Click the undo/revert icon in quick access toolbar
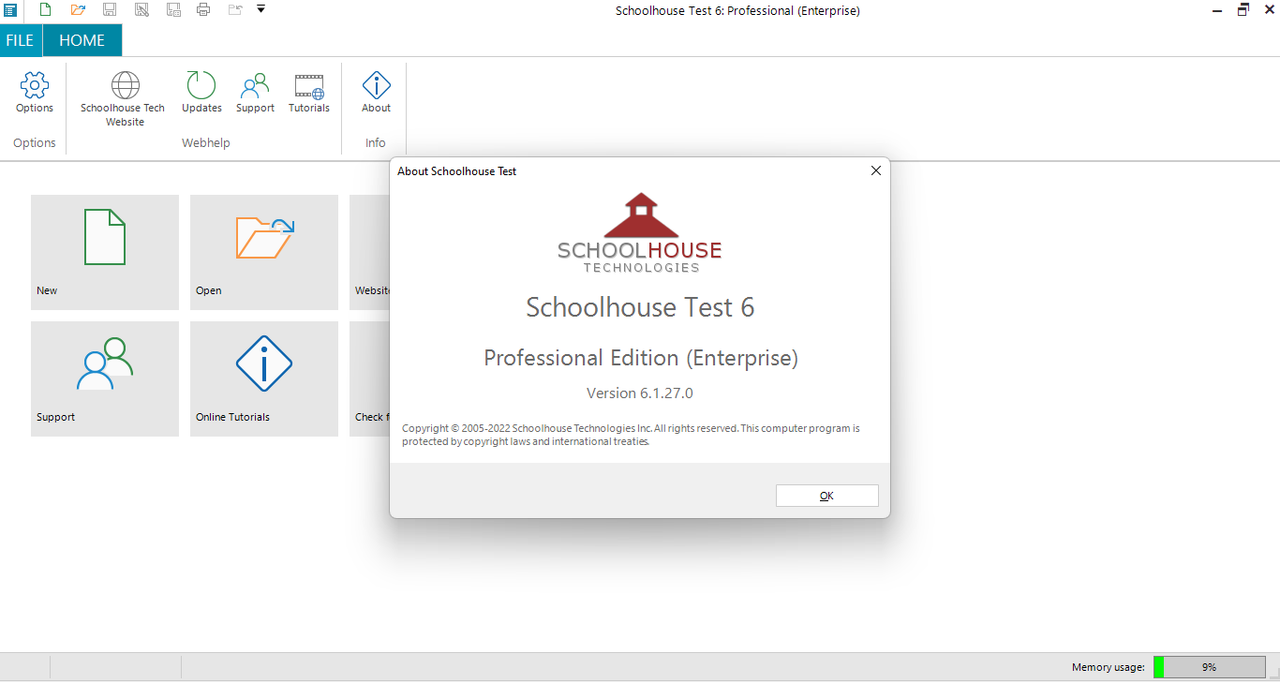This screenshot has width=1280, height=682. (x=235, y=10)
